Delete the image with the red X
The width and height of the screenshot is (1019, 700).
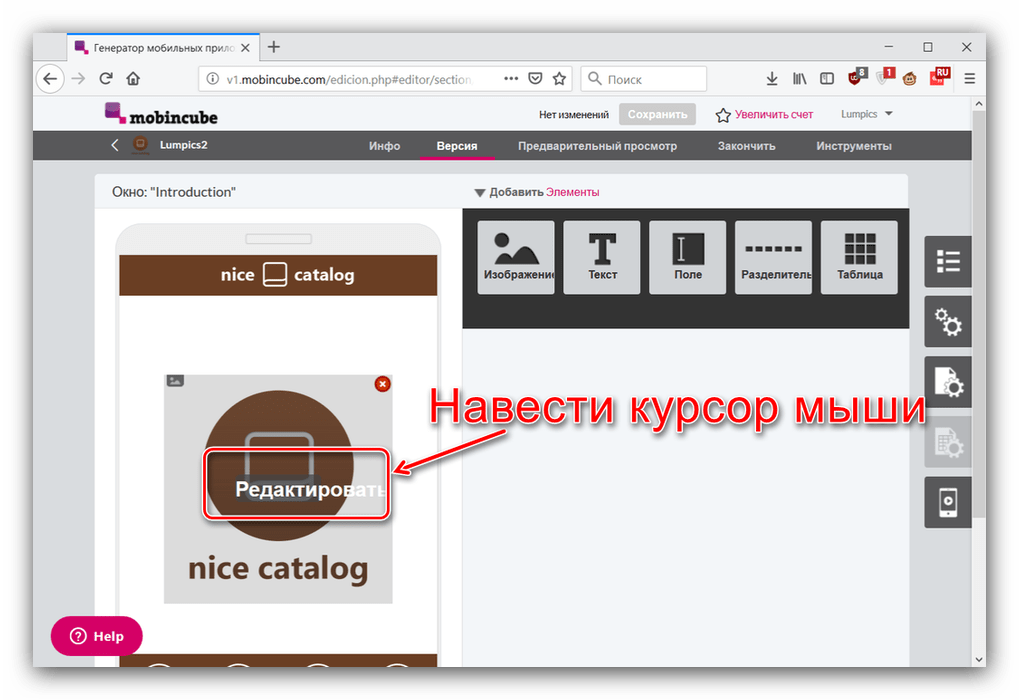click(x=383, y=384)
